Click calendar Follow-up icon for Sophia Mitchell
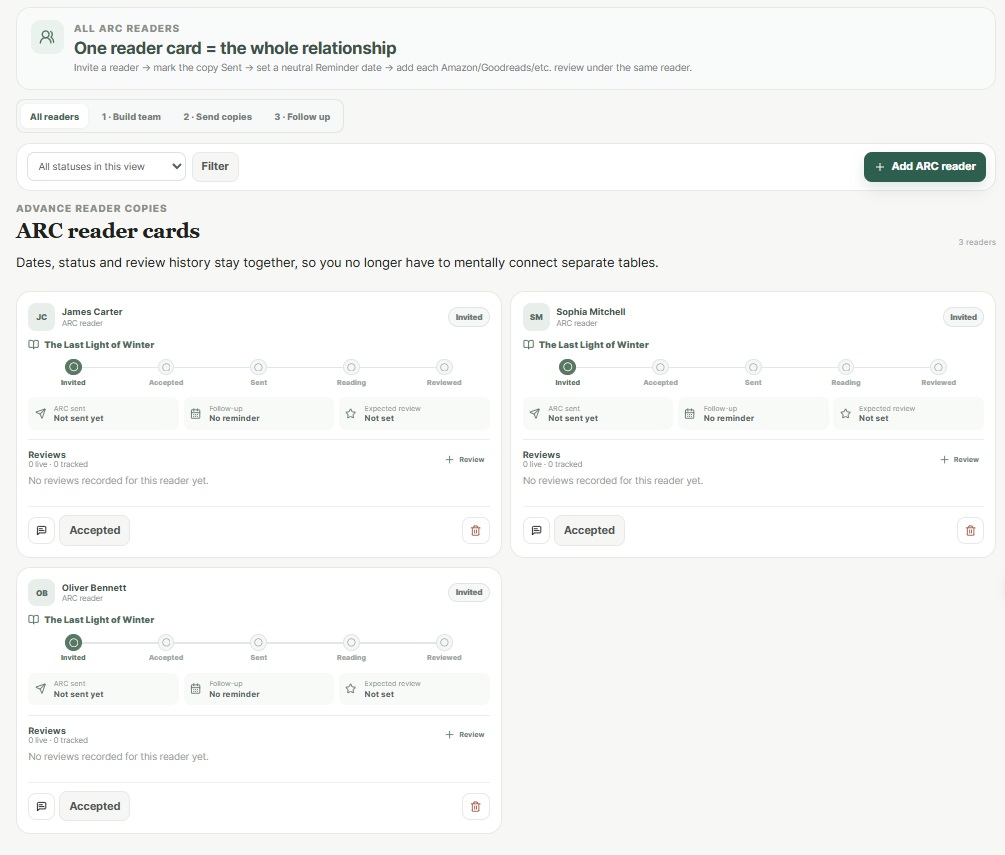1005x855 pixels. tap(690, 414)
